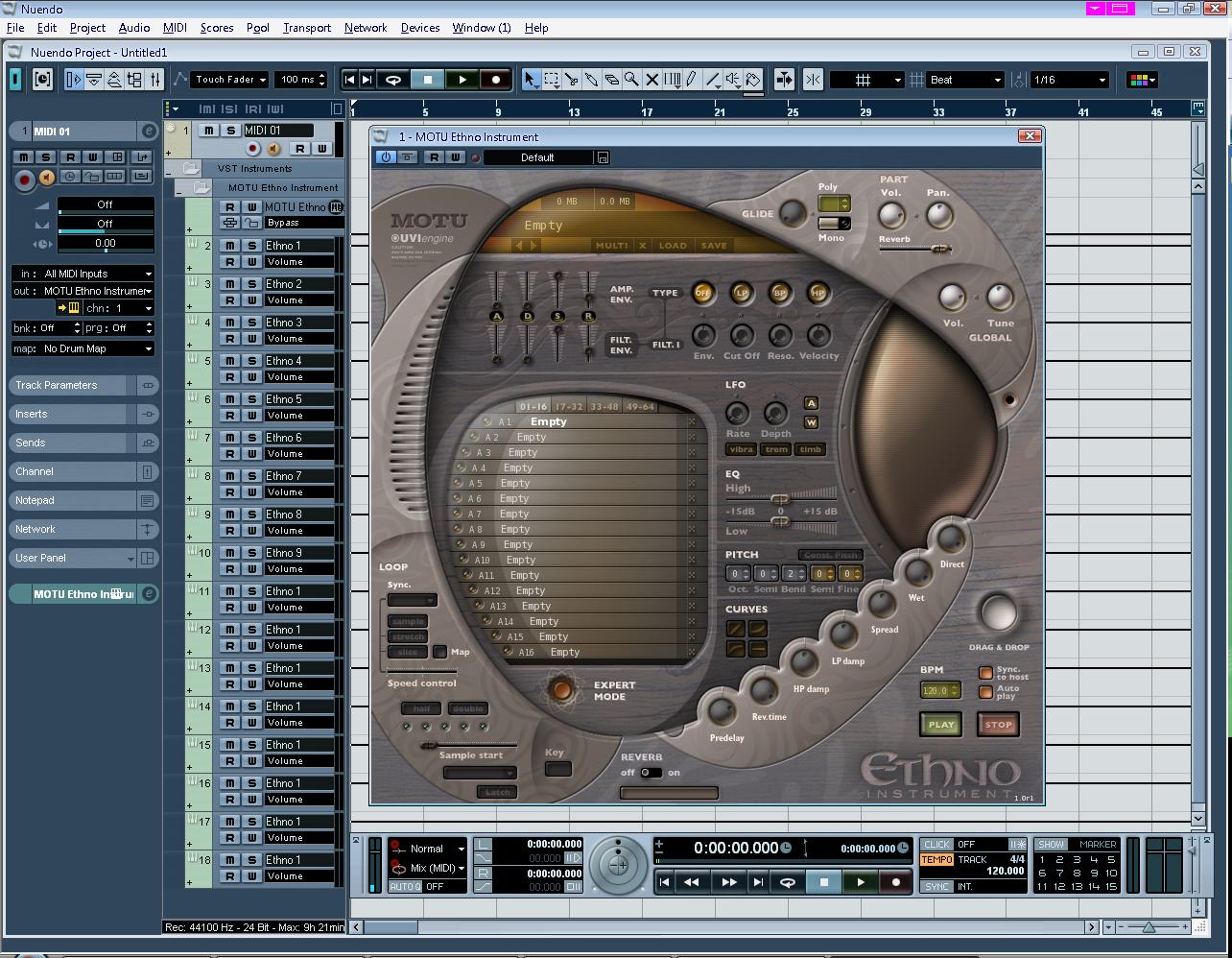The image size is (1232, 958).
Task: Click the toolbar Play button
Action: click(462, 80)
